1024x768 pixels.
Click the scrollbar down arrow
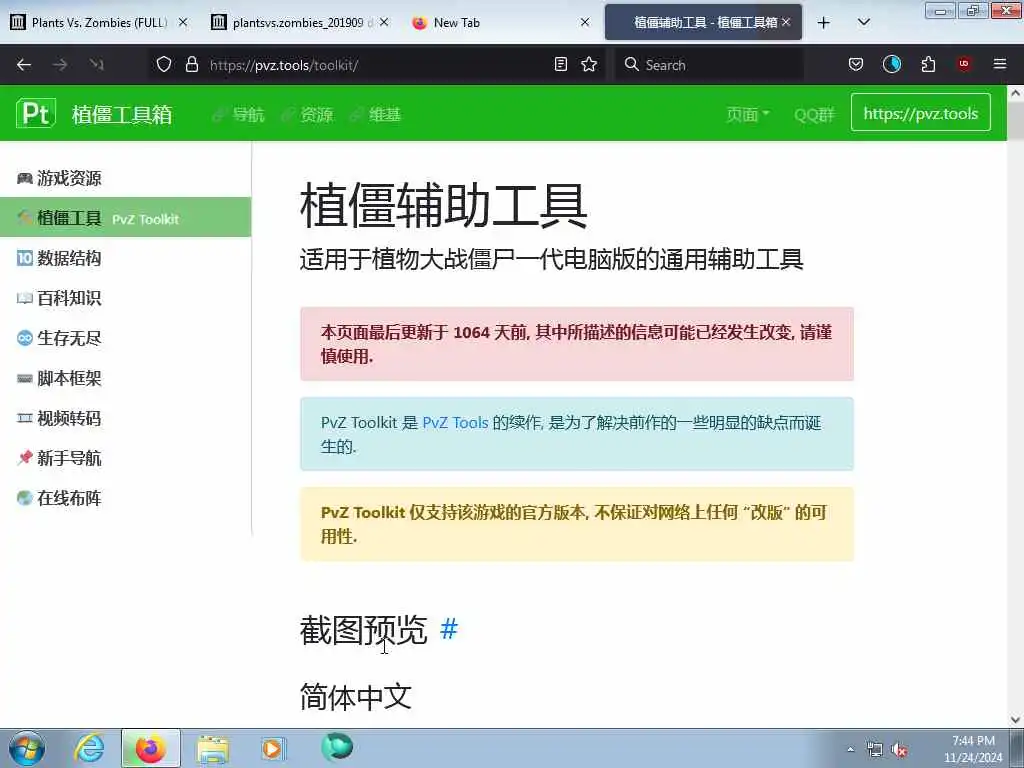click(1015, 720)
